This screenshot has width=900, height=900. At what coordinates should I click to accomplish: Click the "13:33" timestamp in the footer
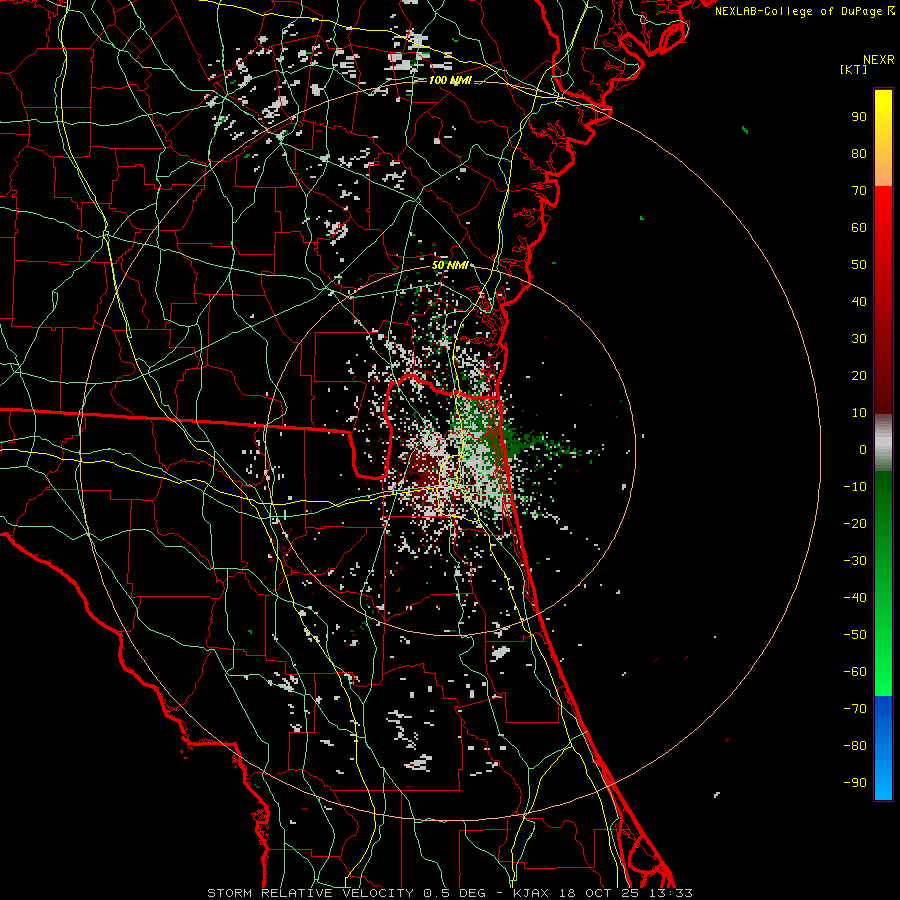click(x=671, y=893)
